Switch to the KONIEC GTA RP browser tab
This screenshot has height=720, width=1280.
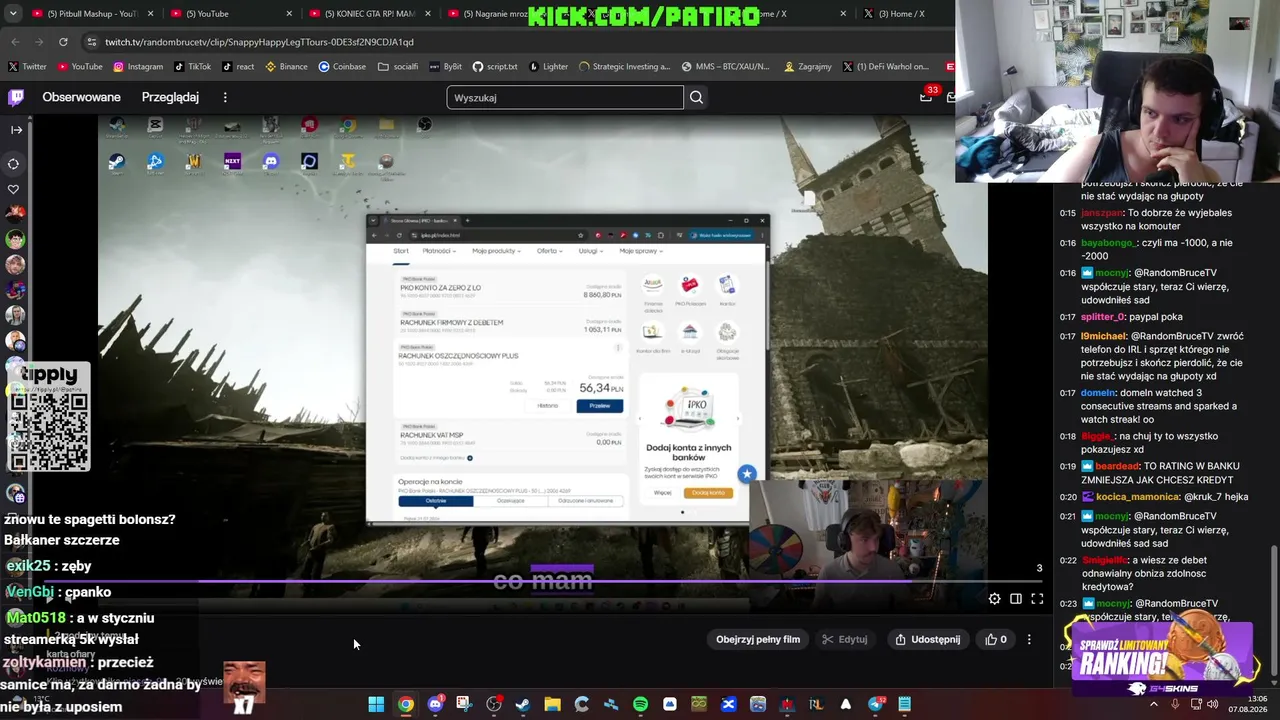pyautogui.click(x=368, y=14)
